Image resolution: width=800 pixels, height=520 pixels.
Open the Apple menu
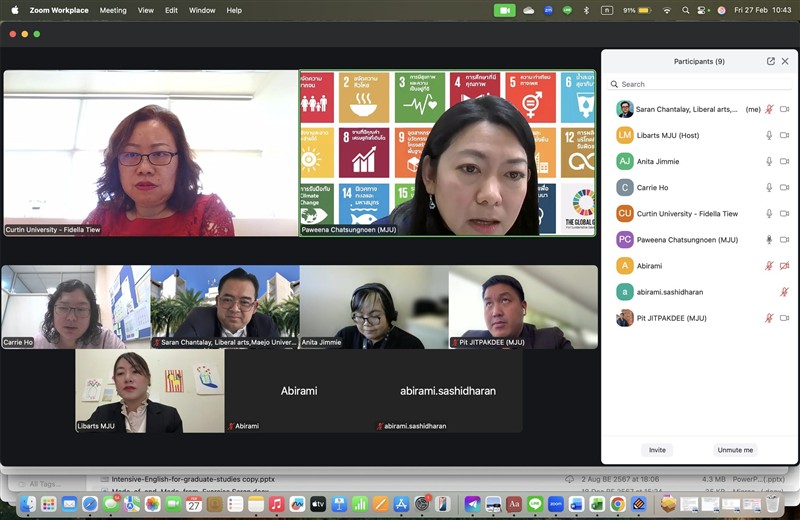(14, 10)
